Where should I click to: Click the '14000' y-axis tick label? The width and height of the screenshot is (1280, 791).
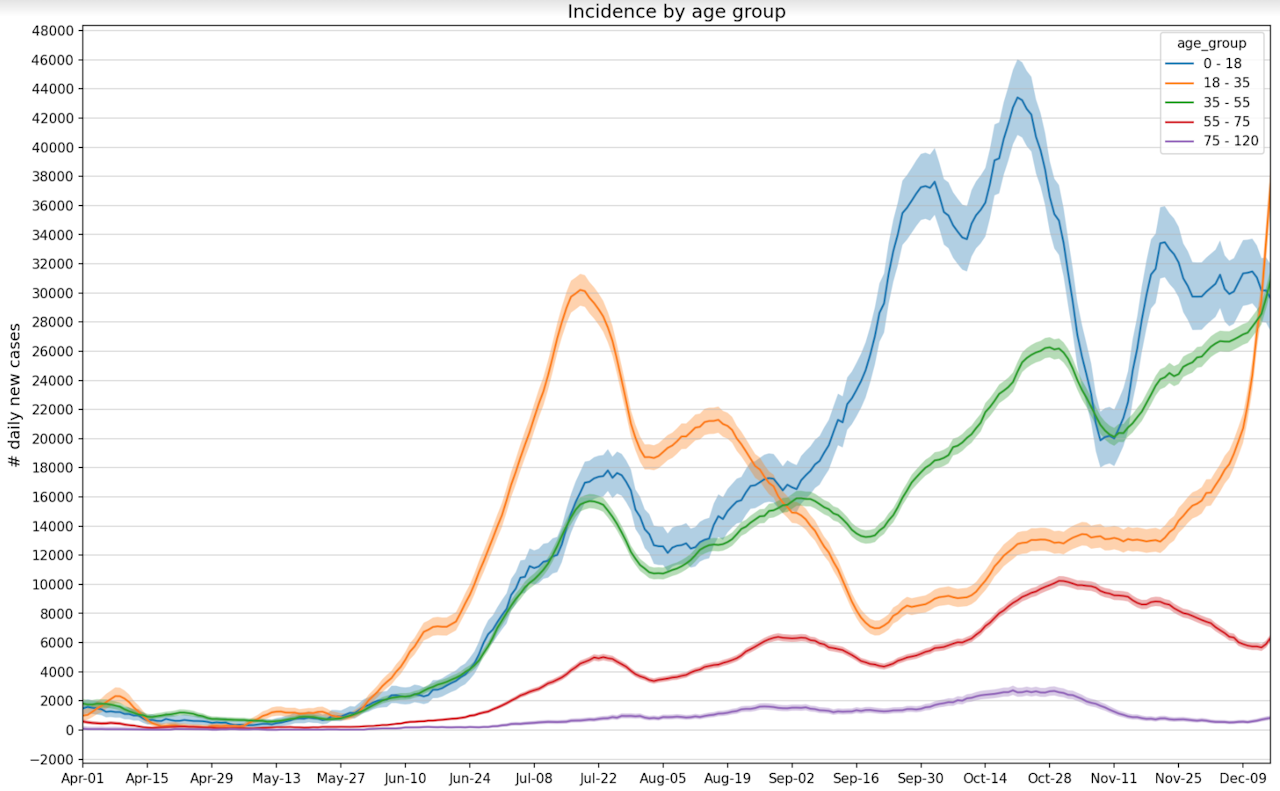point(53,526)
